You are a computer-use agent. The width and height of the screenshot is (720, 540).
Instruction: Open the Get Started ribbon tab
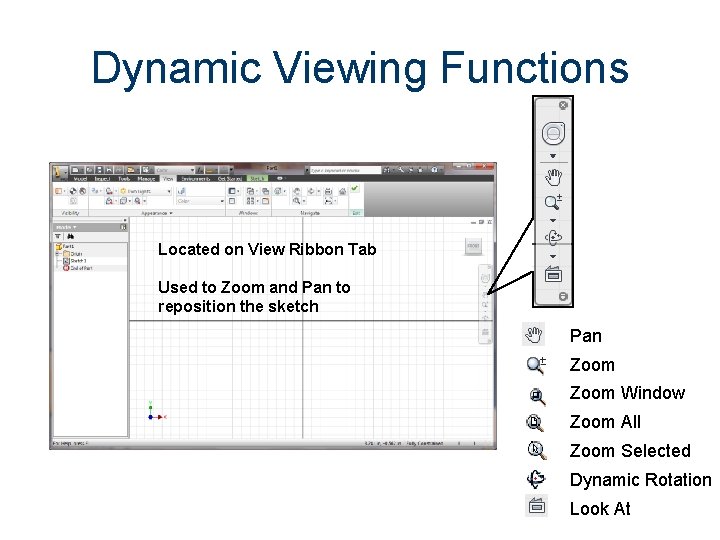230,179
